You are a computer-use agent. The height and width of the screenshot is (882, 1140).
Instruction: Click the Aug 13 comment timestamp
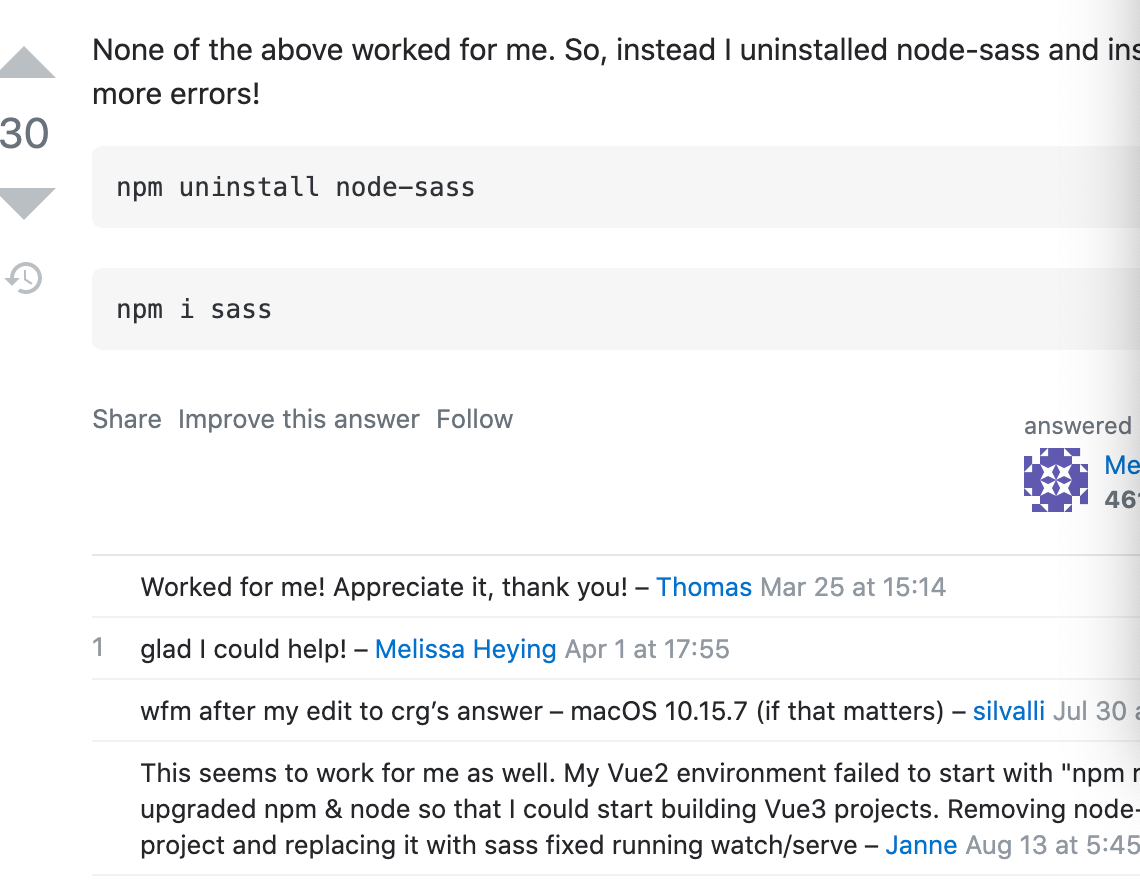coord(1052,845)
